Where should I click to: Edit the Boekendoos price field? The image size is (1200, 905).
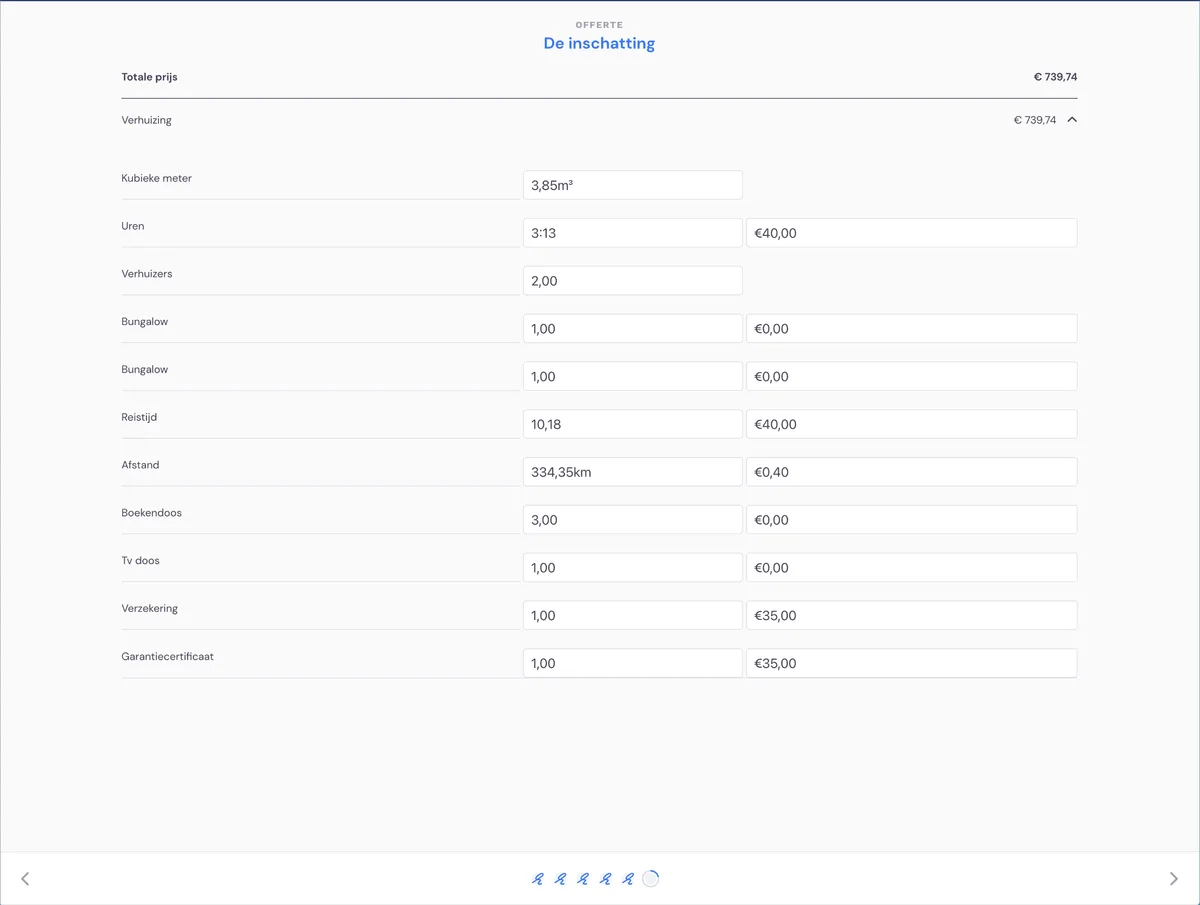pos(912,520)
